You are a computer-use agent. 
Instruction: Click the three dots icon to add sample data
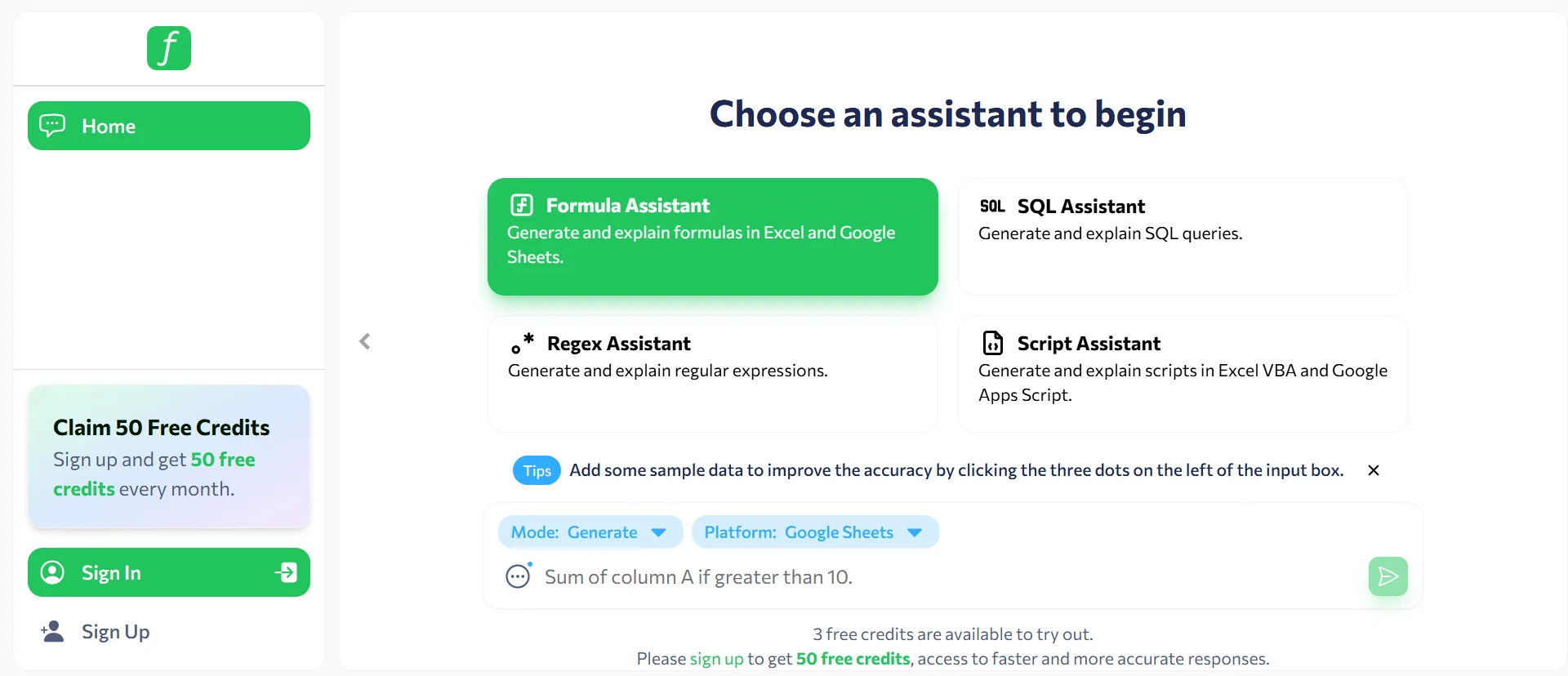pyautogui.click(x=517, y=576)
